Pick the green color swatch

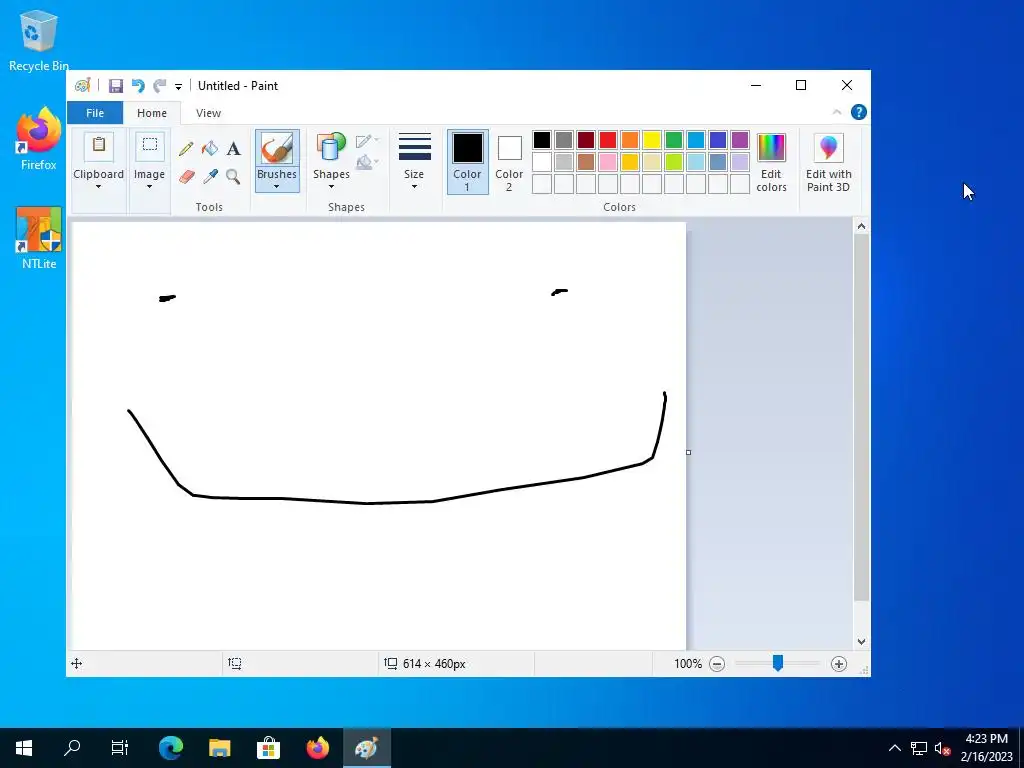click(674, 140)
